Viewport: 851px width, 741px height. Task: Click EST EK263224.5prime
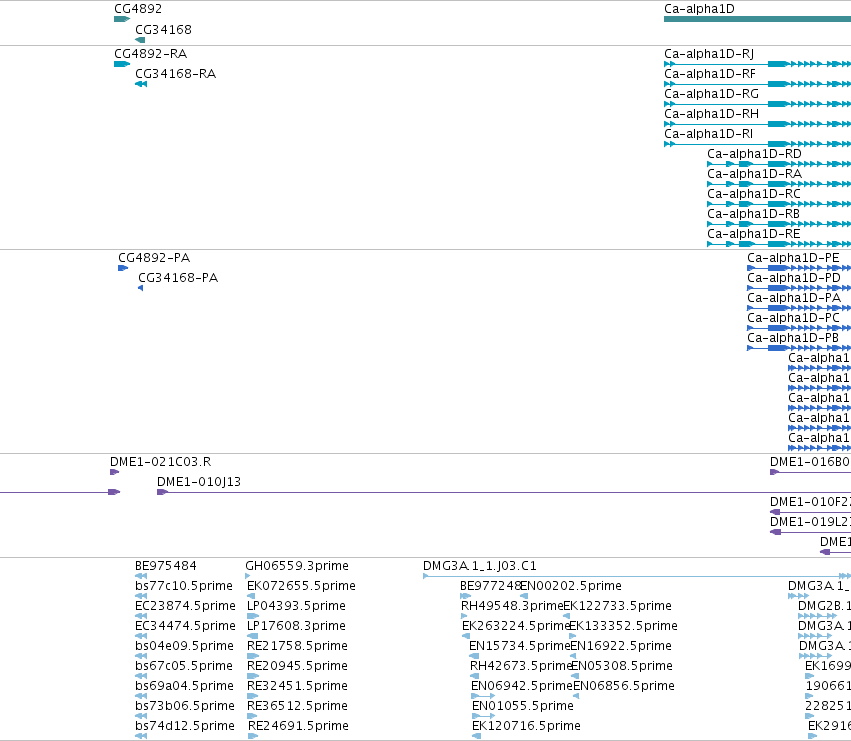(516, 626)
